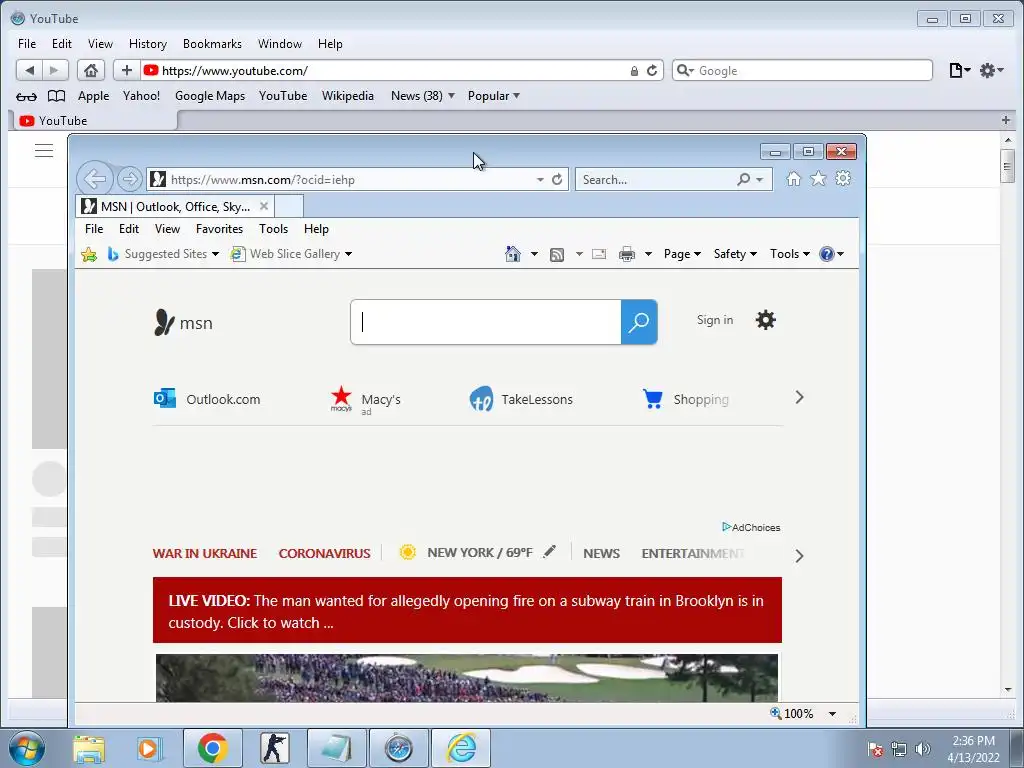
Task: Click the command bar Home icon
Action: point(513,253)
